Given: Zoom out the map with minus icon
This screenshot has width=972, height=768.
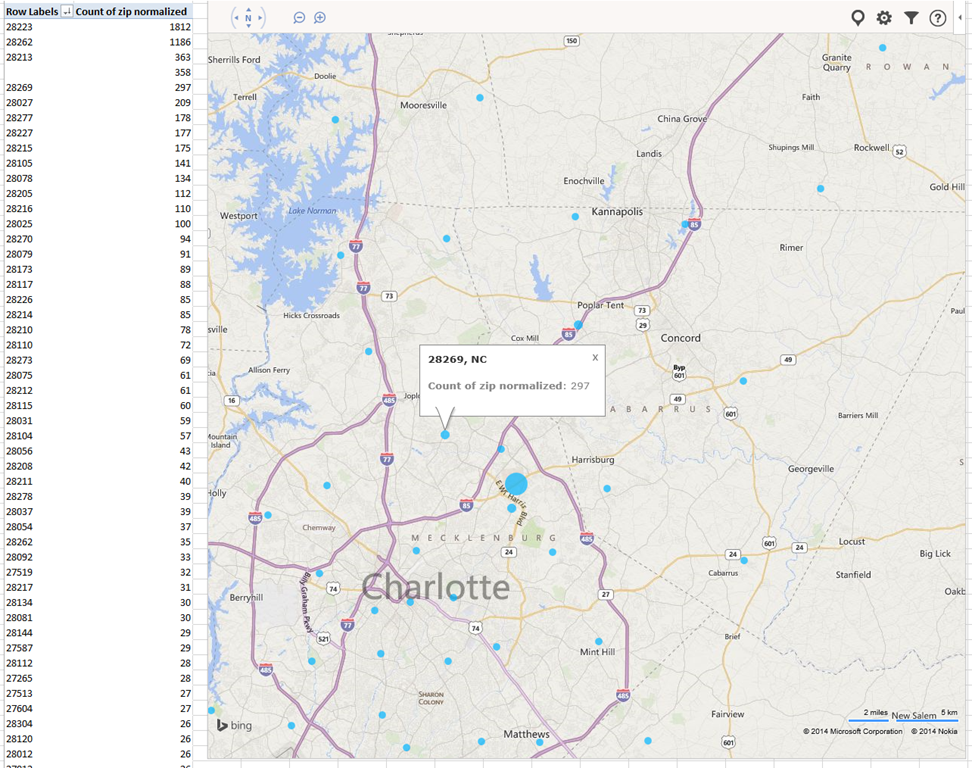Looking at the screenshot, I should pos(299,18).
